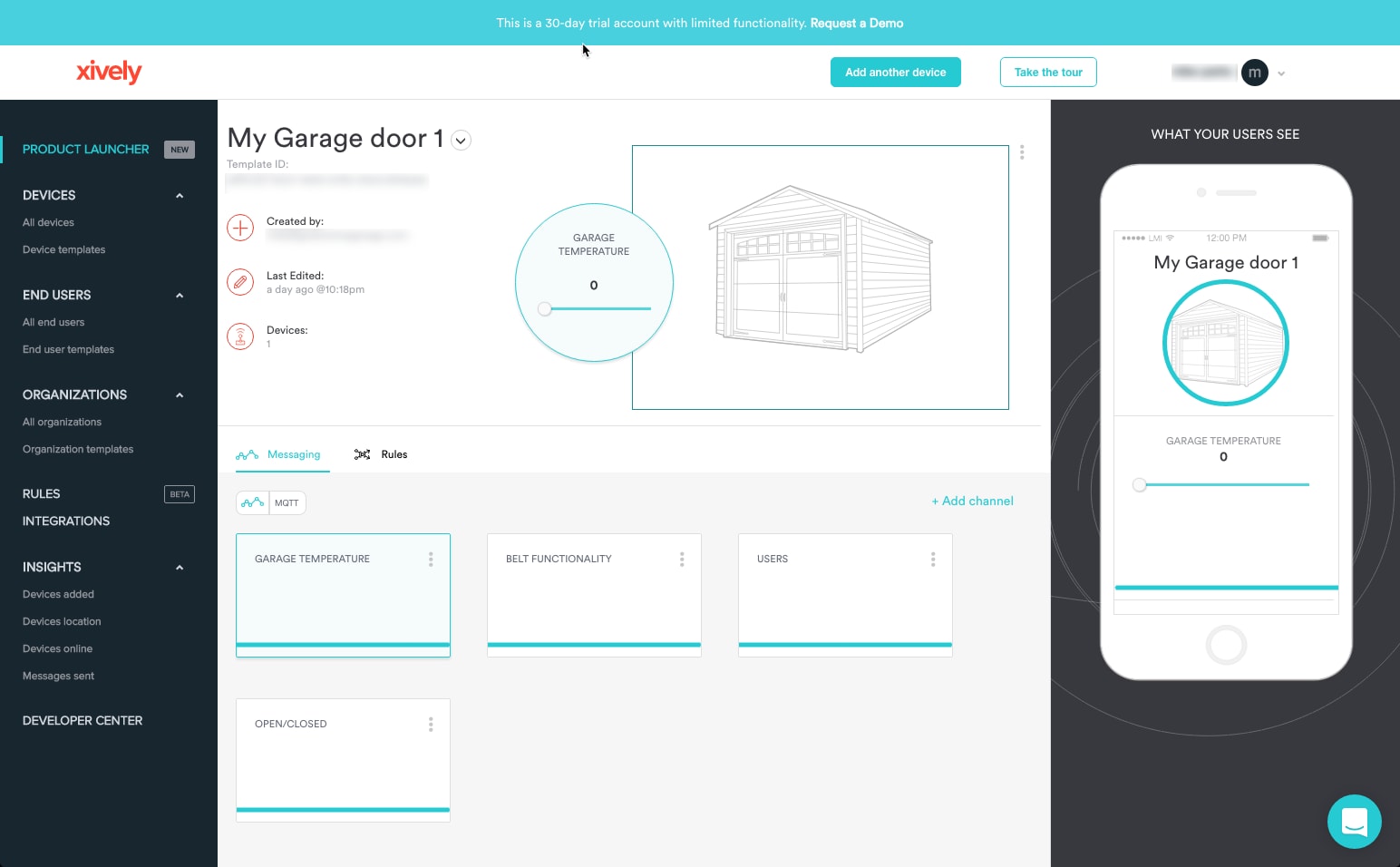This screenshot has height=867, width=1400.
Task: Open the account dropdown next to the avatar
Action: tap(1280, 73)
